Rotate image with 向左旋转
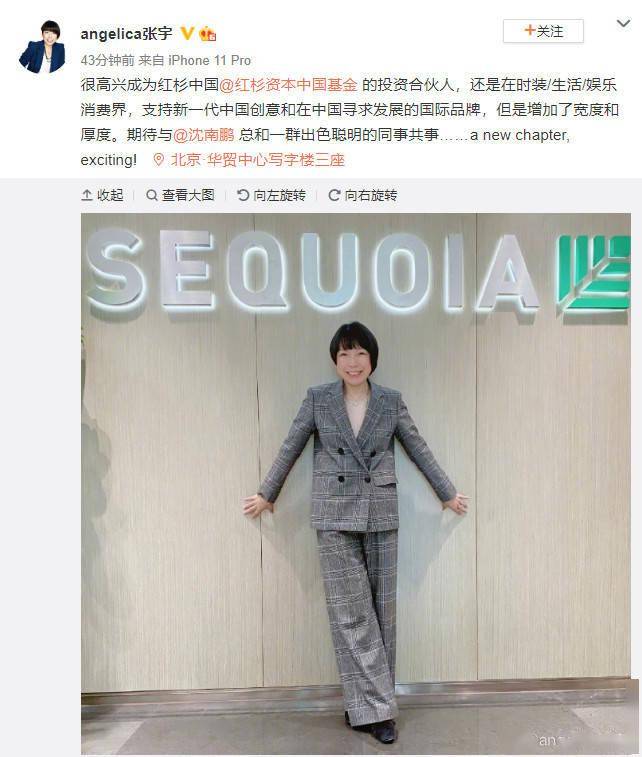This screenshot has width=642, height=757. [x=271, y=195]
